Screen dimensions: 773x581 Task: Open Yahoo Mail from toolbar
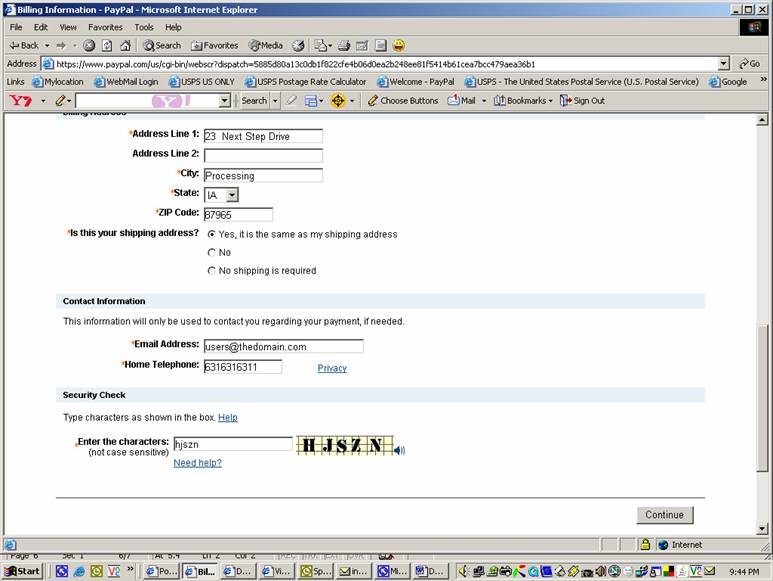(461, 101)
